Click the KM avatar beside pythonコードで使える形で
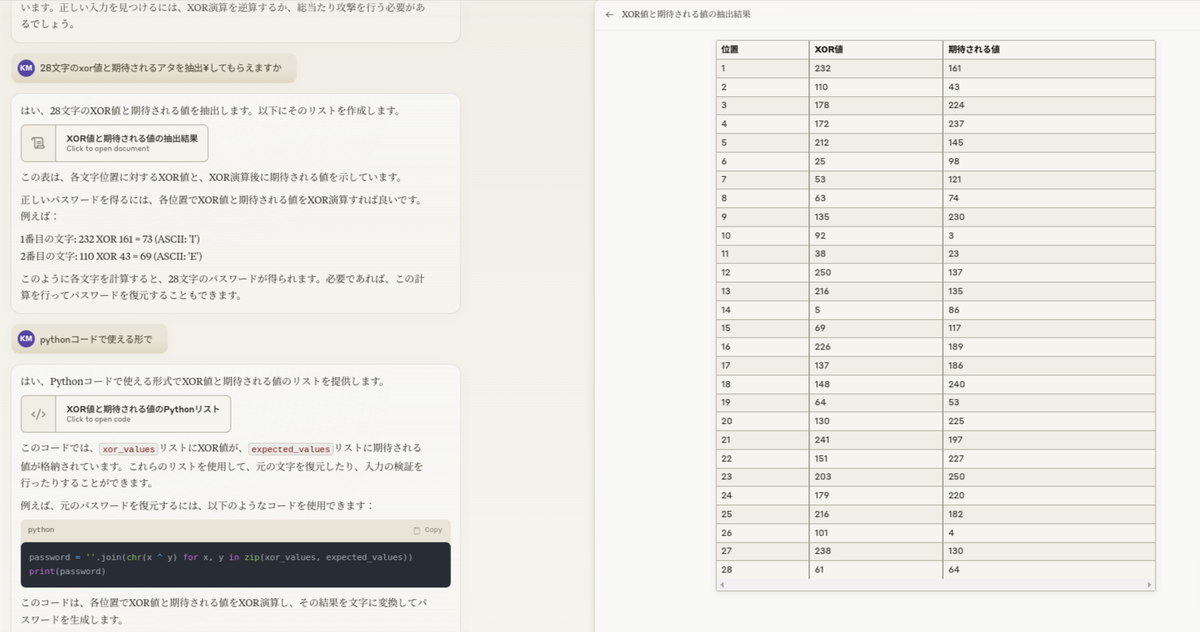Viewport: 1200px width, 632px height. [26, 339]
